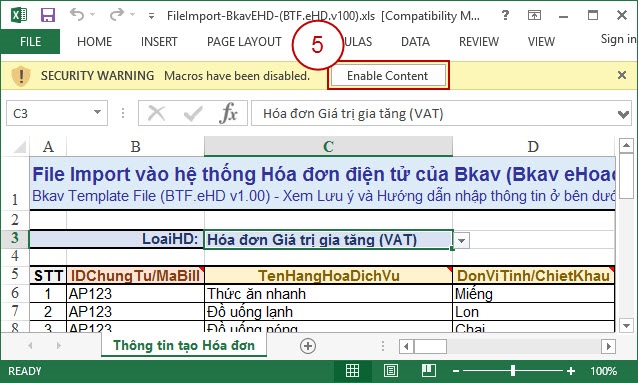Open the Excel Help question mark
The width and height of the screenshot is (638, 383).
point(505,15)
